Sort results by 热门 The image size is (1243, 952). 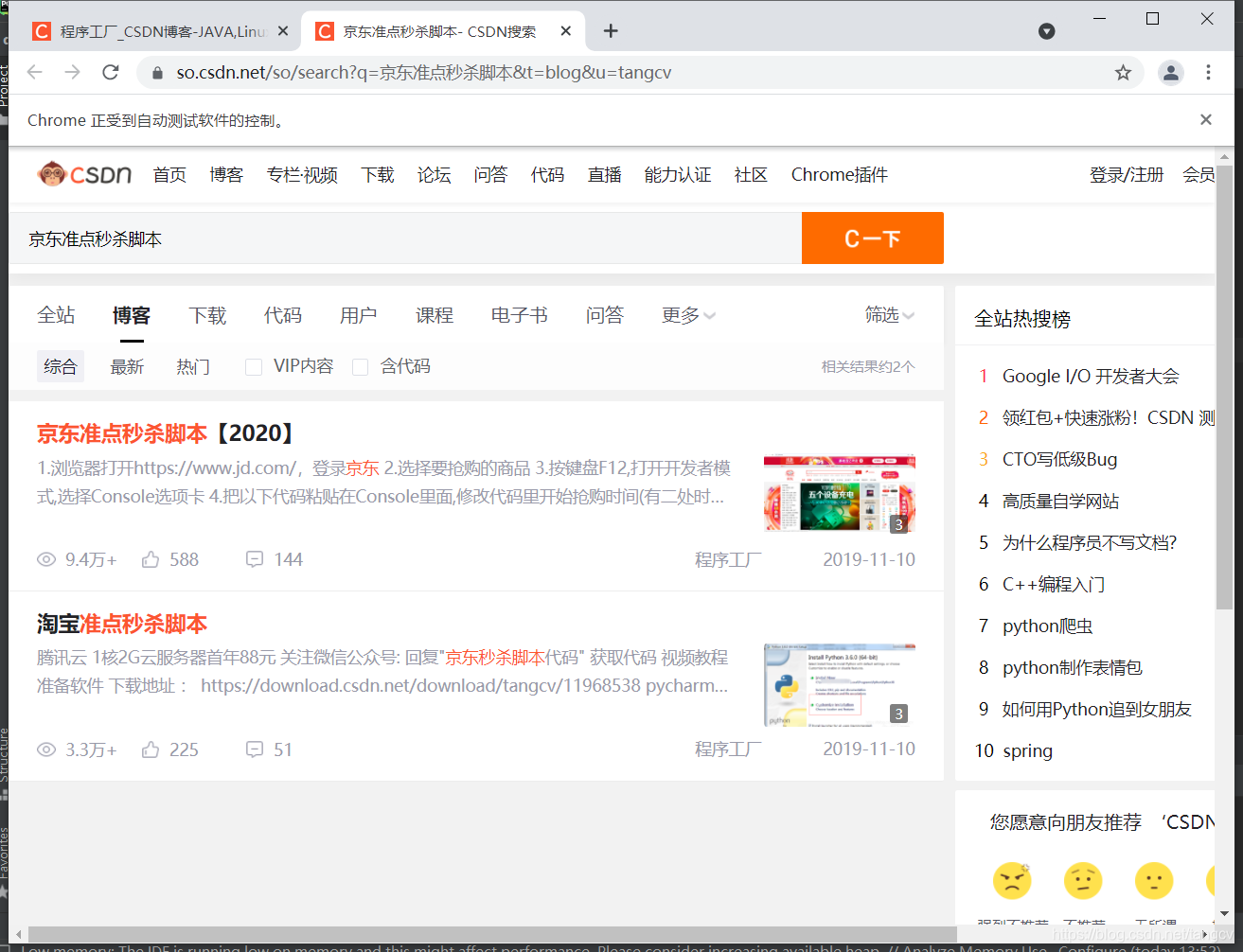pos(193,367)
